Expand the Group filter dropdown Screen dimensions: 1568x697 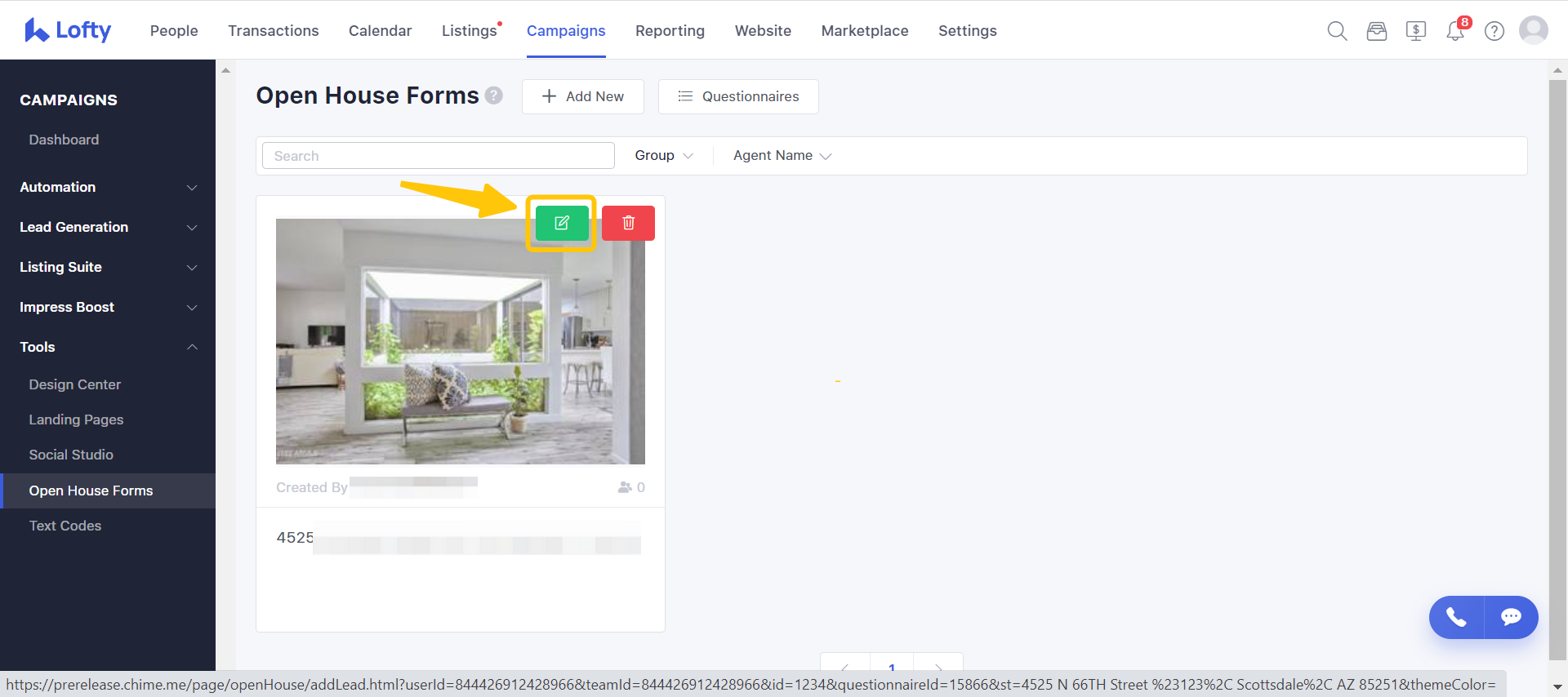pyautogui.click(x=664, y=156)
